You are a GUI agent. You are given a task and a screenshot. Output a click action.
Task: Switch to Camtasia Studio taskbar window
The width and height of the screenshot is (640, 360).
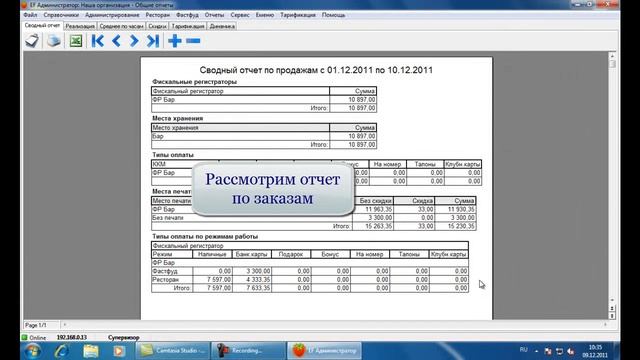[173, 351]
